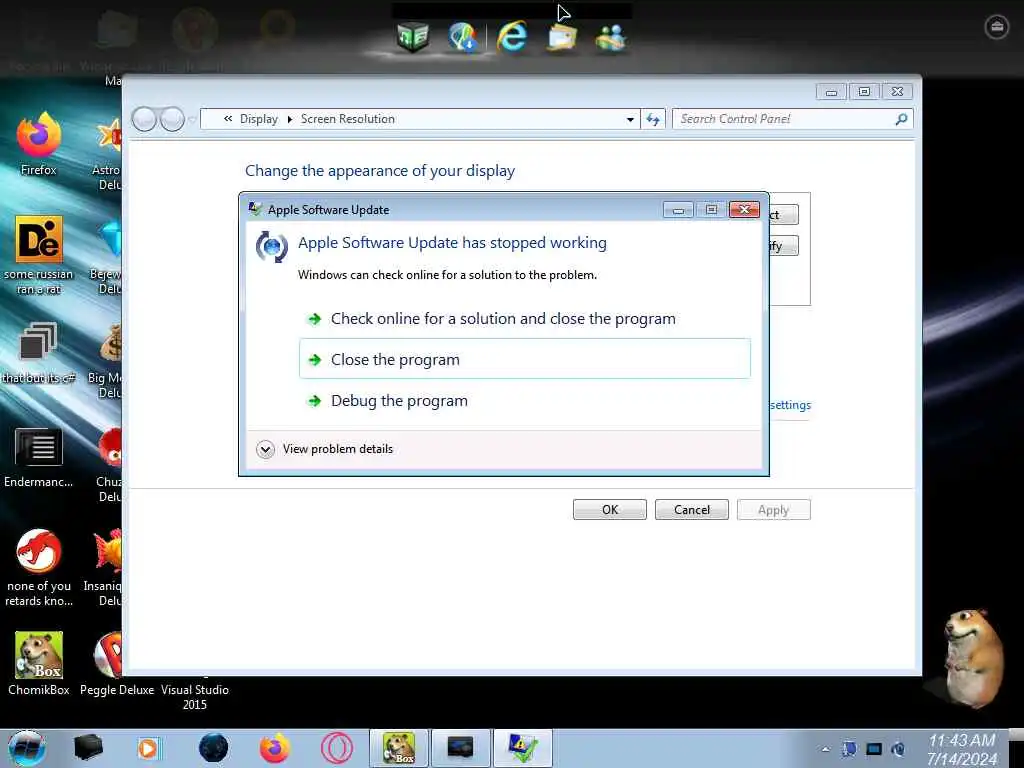
Task: Open the 'some russian ran a rat' desktop icon
Action: coord(39,255)
